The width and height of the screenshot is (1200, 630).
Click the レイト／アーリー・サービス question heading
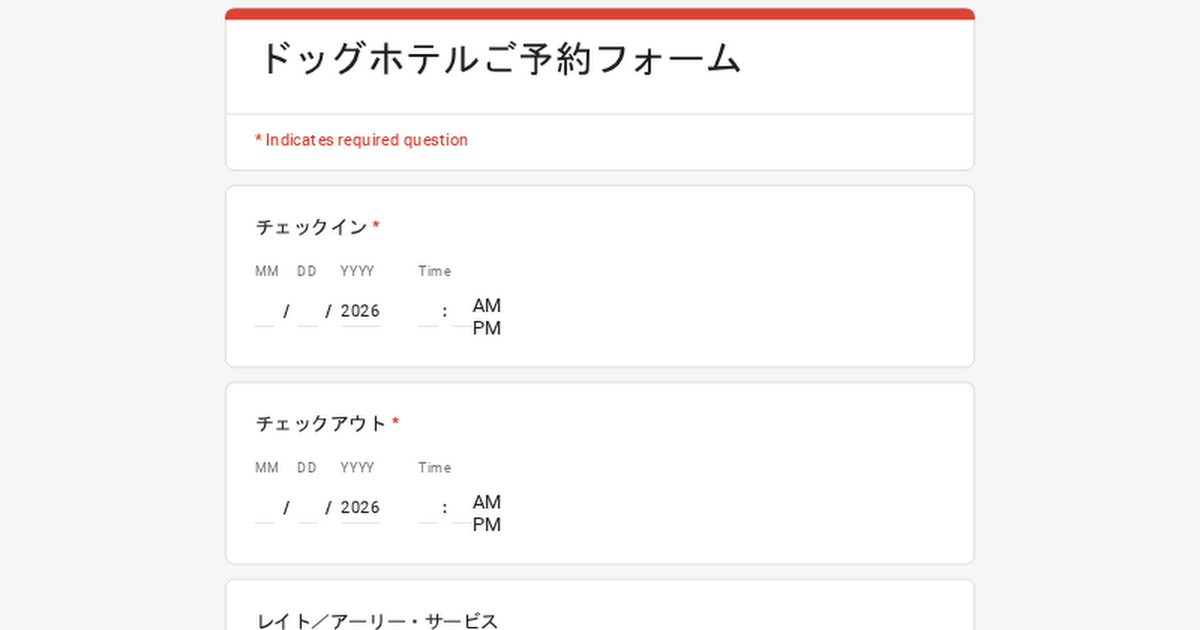pos(377,621)
